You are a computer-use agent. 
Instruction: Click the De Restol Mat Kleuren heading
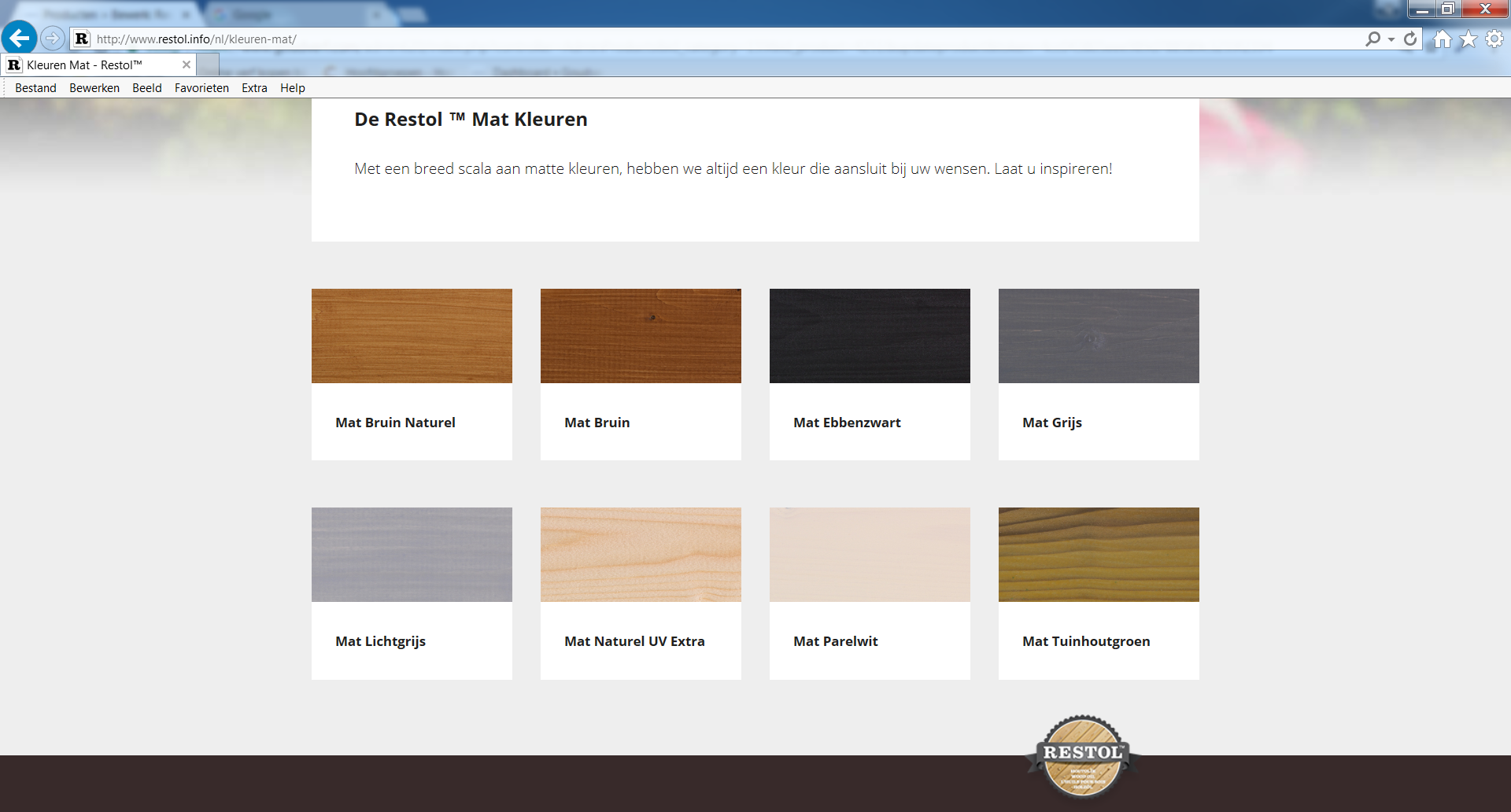point(471,120)
